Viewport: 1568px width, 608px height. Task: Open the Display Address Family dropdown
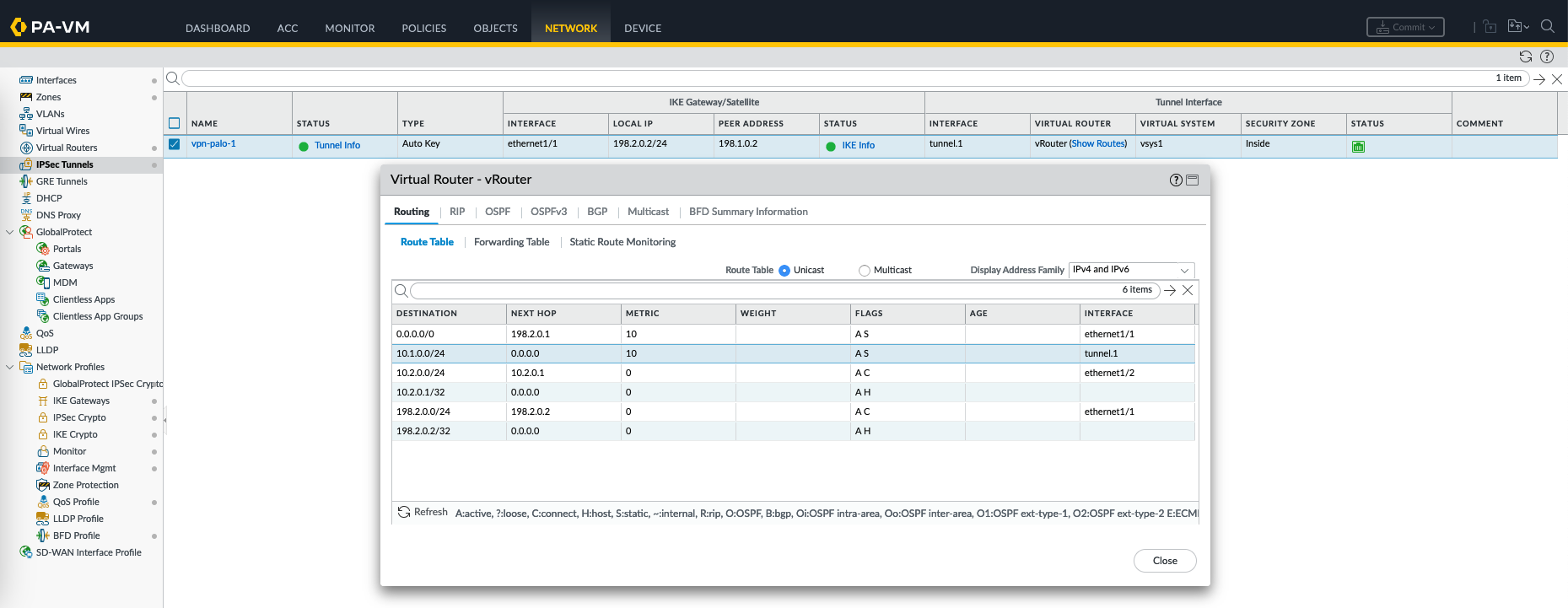click(x=1131, y=270)
